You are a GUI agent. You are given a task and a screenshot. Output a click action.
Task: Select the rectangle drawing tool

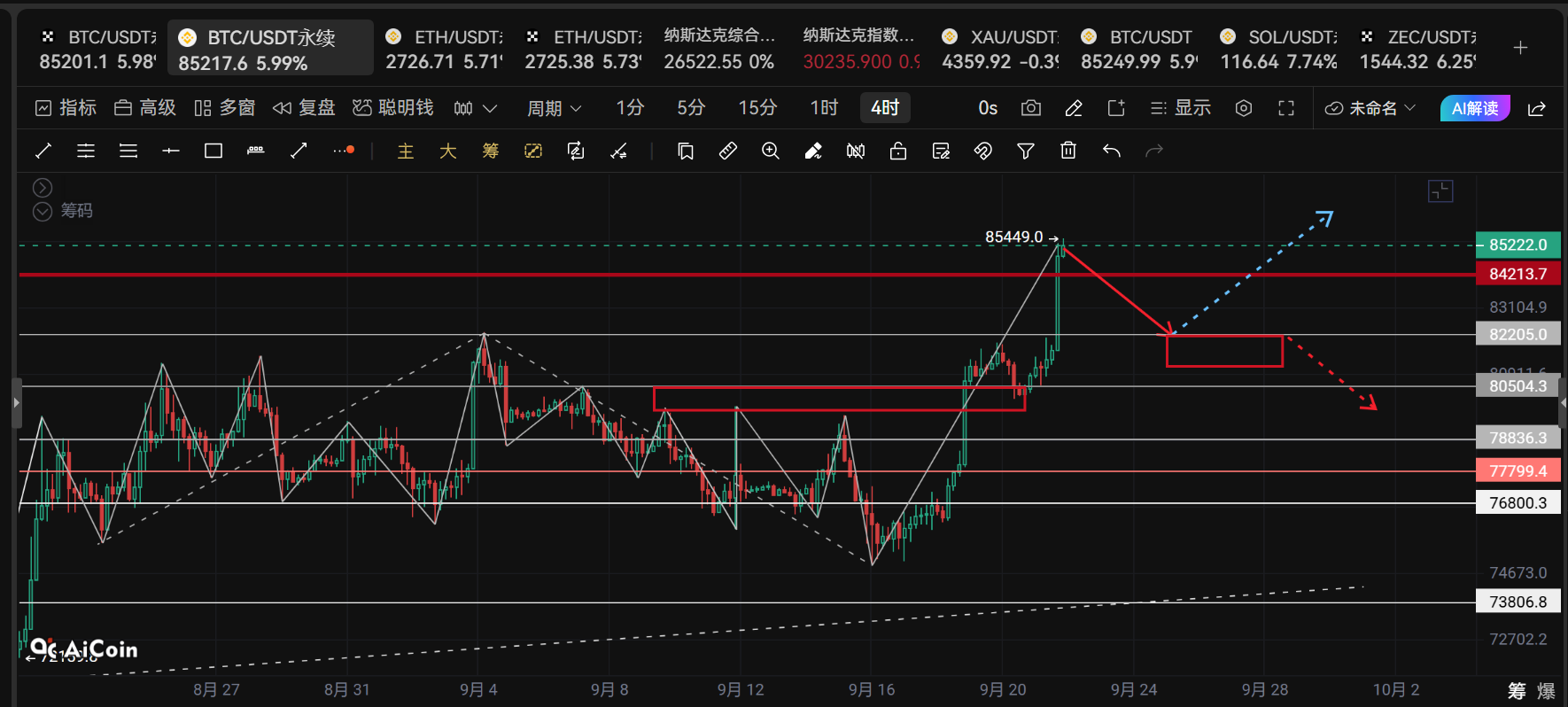pos(213,151)
